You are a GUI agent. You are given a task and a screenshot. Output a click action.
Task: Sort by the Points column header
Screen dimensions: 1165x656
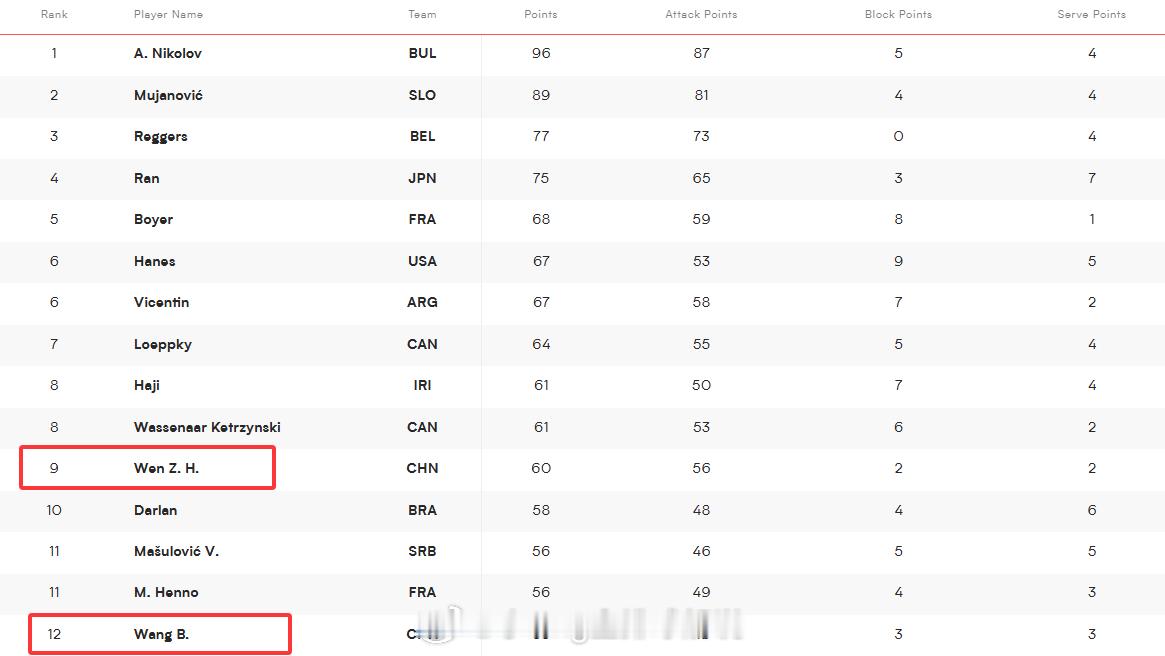(x=540, y=14)
